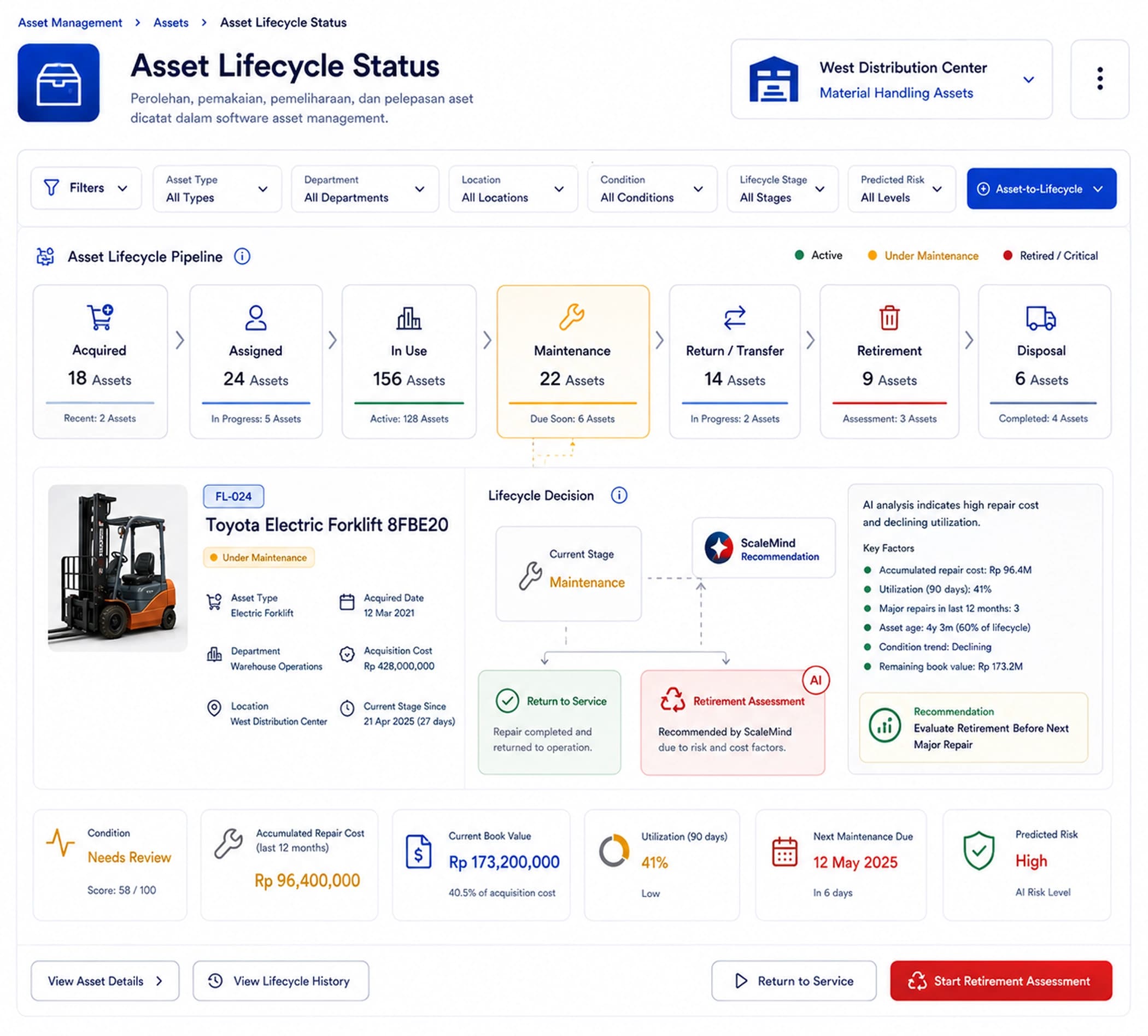Screen dimensions: 1148x1036
Task: Click the Utilization 41% donut chart
Action: 614,851
